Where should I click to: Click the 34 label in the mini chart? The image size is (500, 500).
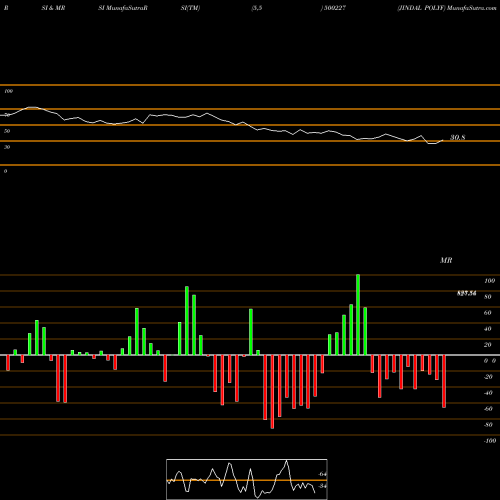[322, 486]
